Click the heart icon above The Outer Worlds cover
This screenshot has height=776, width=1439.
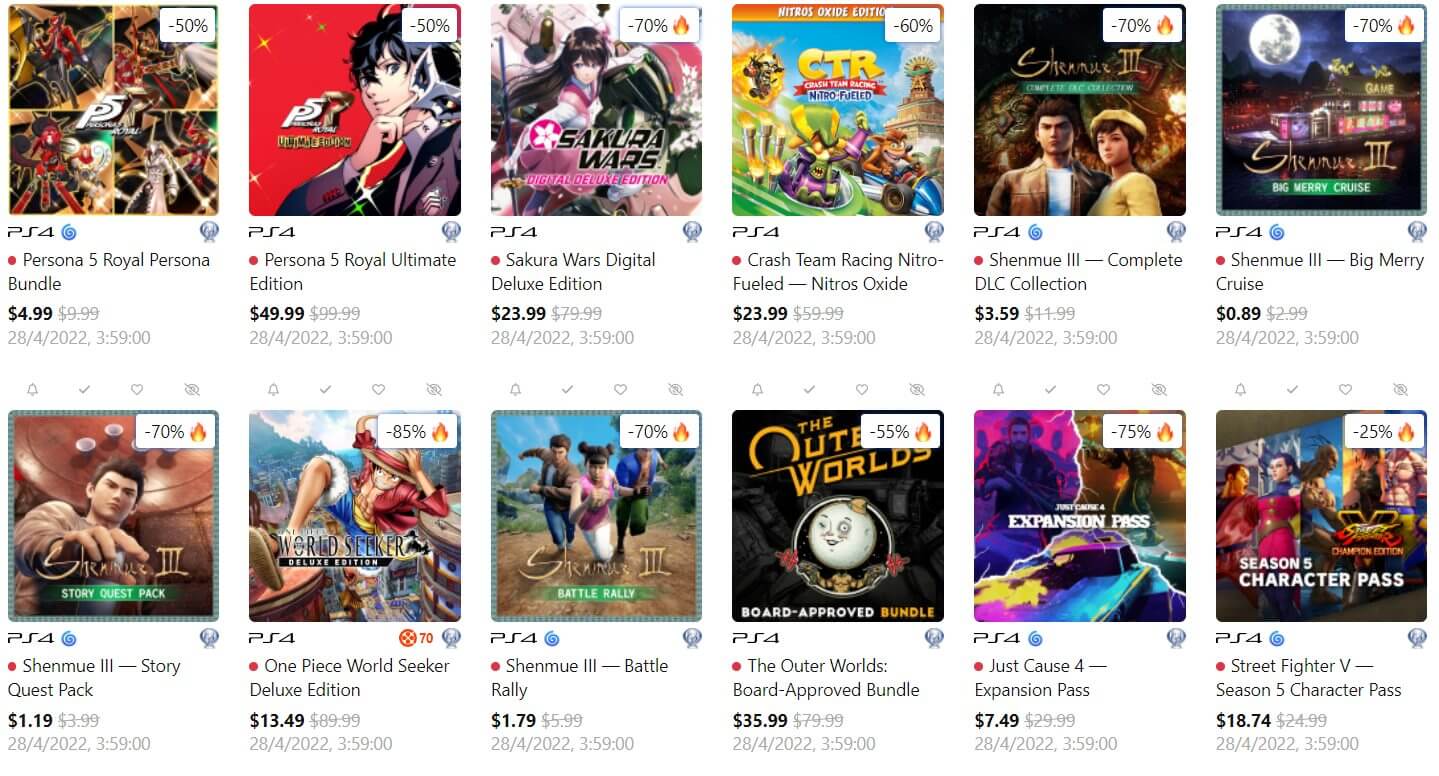pos(862,389)
